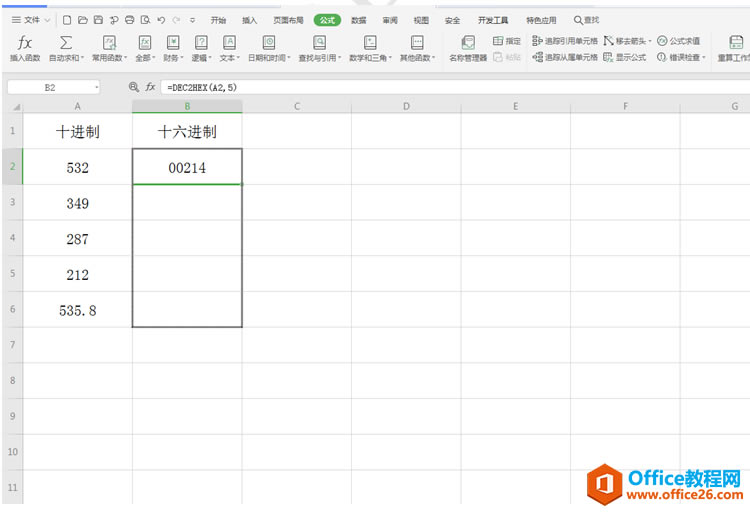
Task: Switch to the 数据 Data tab
Action: tap(358, 20)
